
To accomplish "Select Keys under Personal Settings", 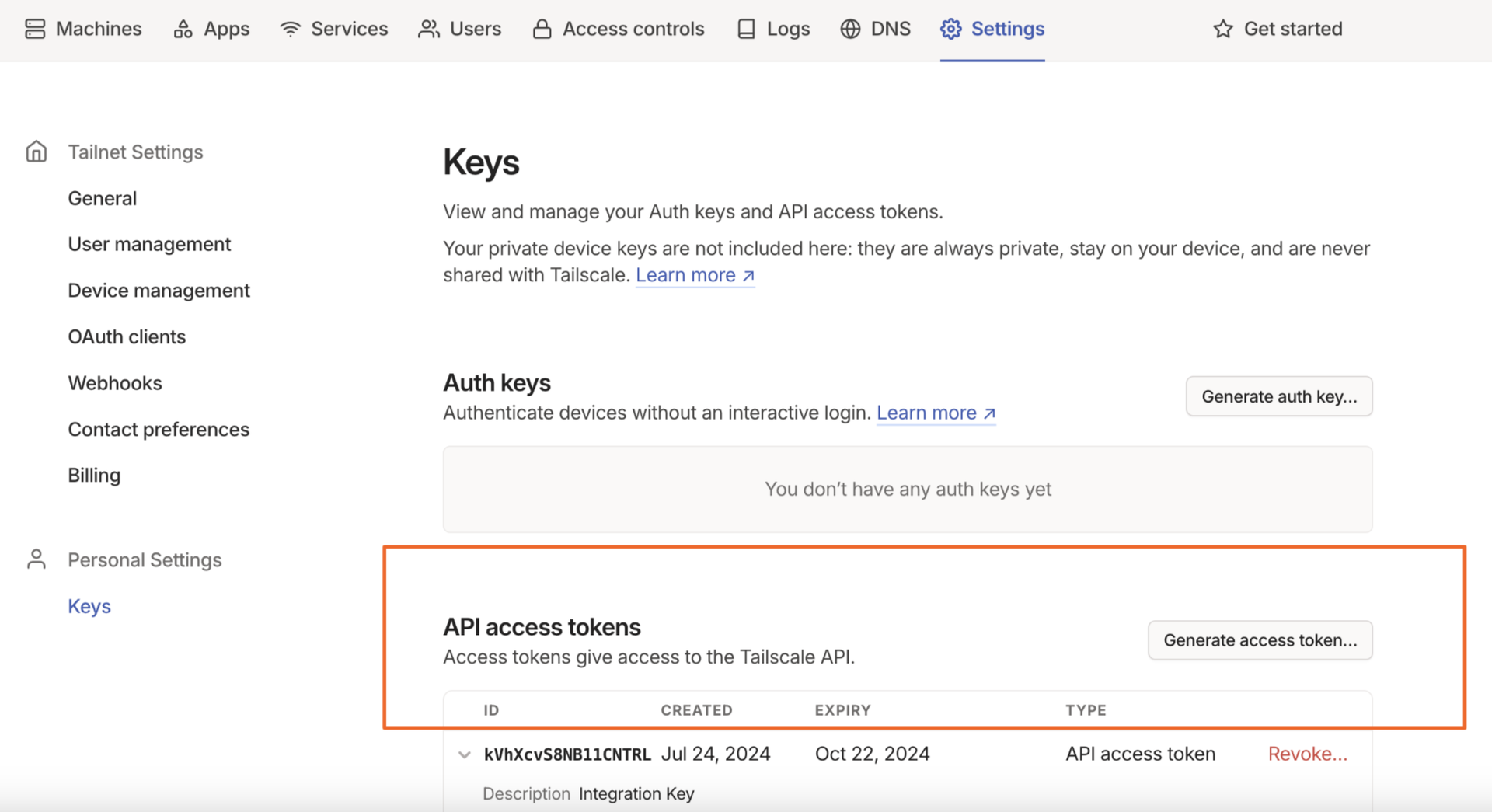I will (89, 606).
